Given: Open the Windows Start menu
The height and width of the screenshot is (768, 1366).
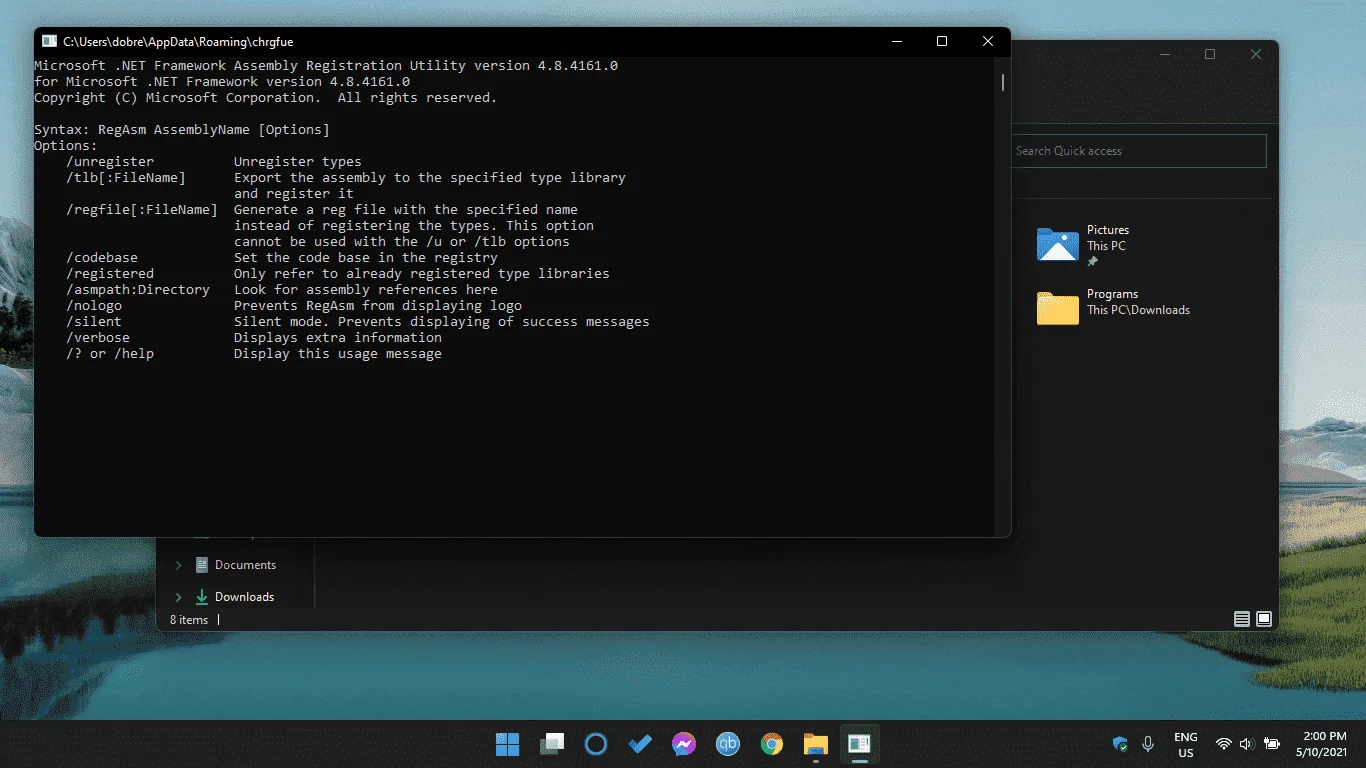Looking at the screenshot, I should (508, 744).
